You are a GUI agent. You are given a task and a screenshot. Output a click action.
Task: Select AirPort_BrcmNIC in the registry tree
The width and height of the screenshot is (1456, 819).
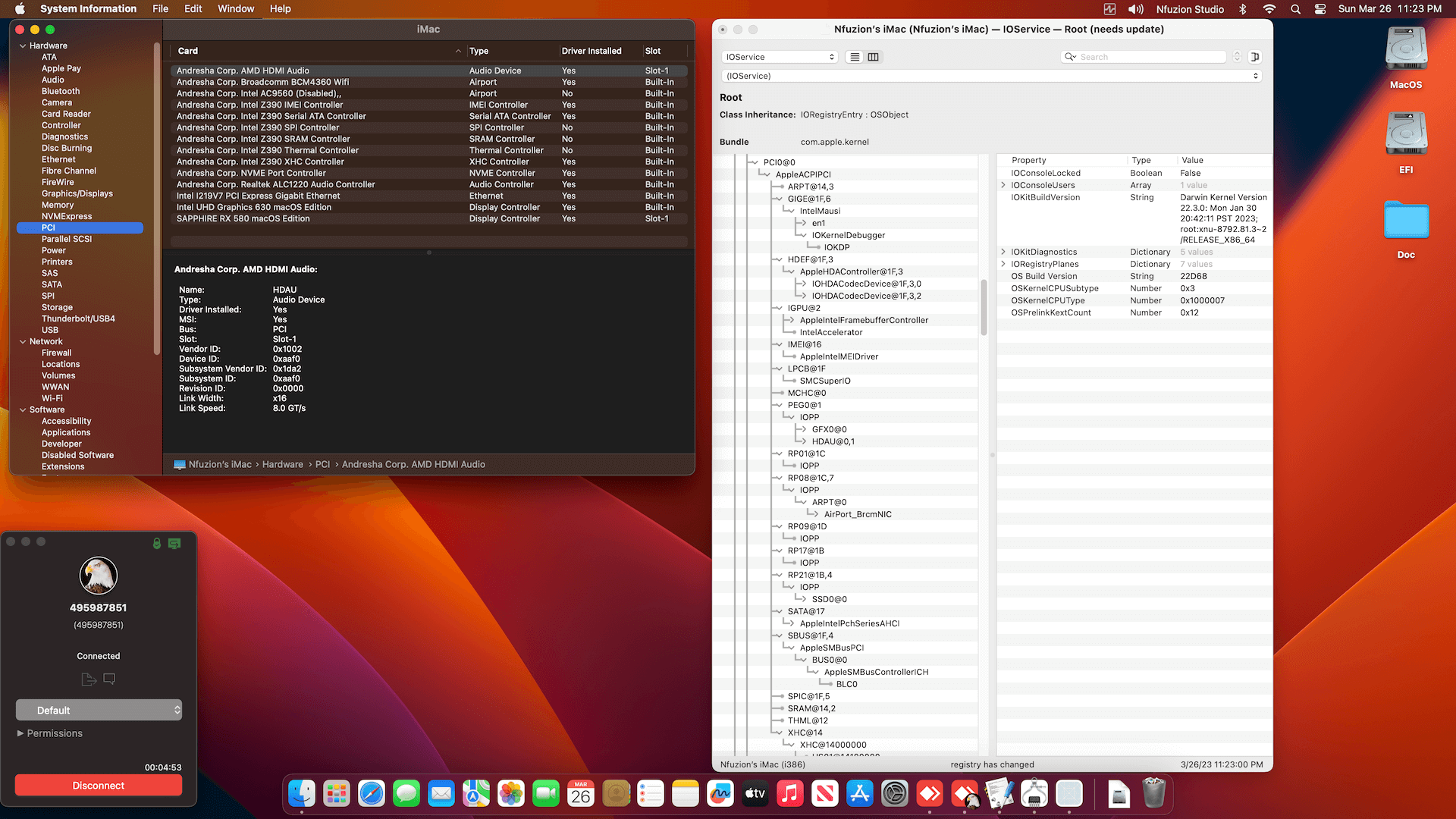click(x=858, y=514)
